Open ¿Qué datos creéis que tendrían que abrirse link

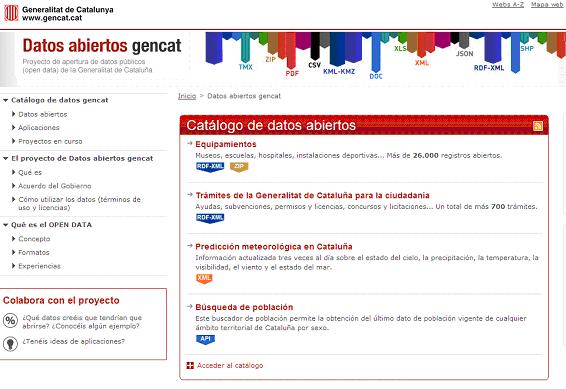[82, 322]
